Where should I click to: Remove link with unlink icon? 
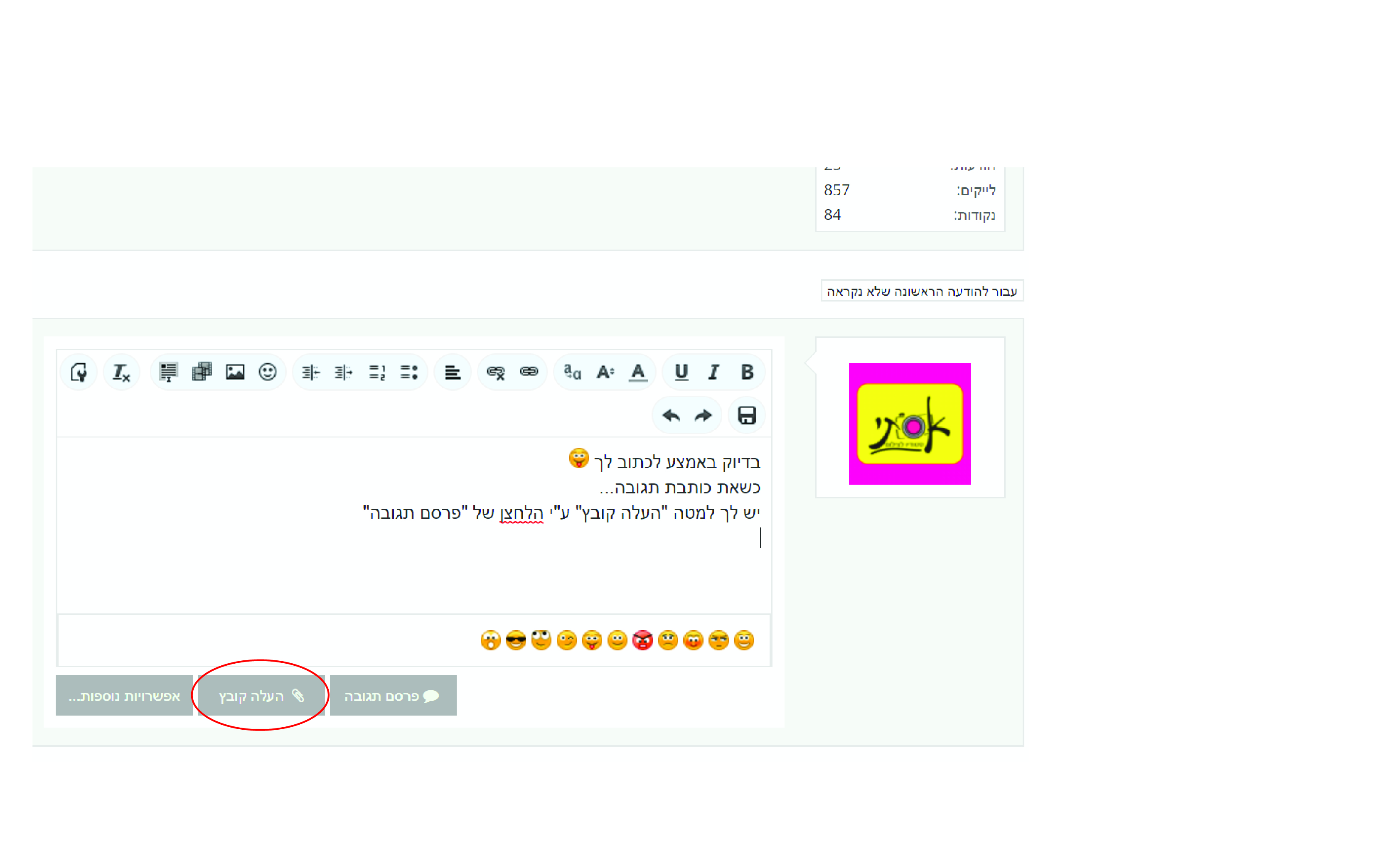pyautogui.click(x=496, y=372)
